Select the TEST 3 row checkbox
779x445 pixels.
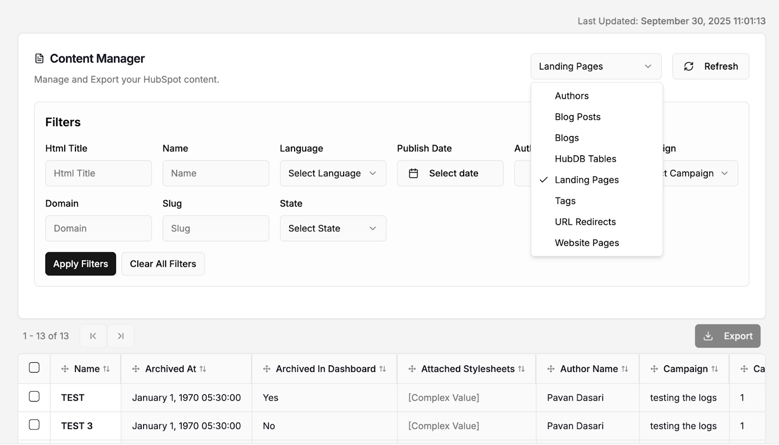tap(34, 425)
